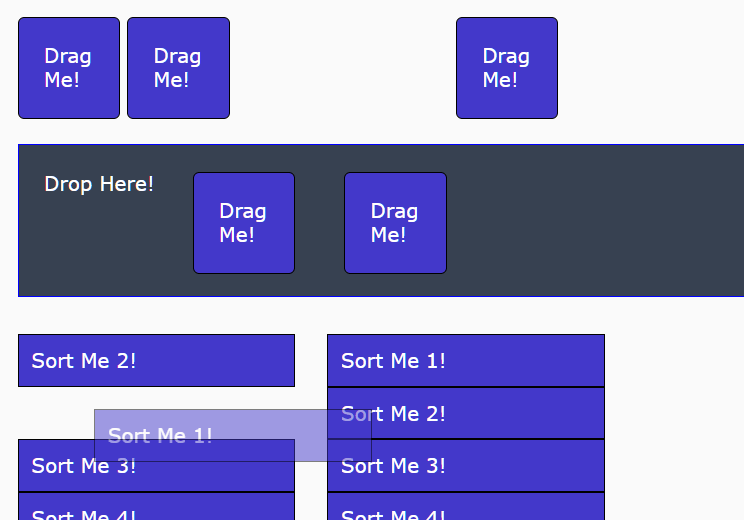Click Sort Me 4! in the right list
The image size is (744, 520).
point(465,510)
